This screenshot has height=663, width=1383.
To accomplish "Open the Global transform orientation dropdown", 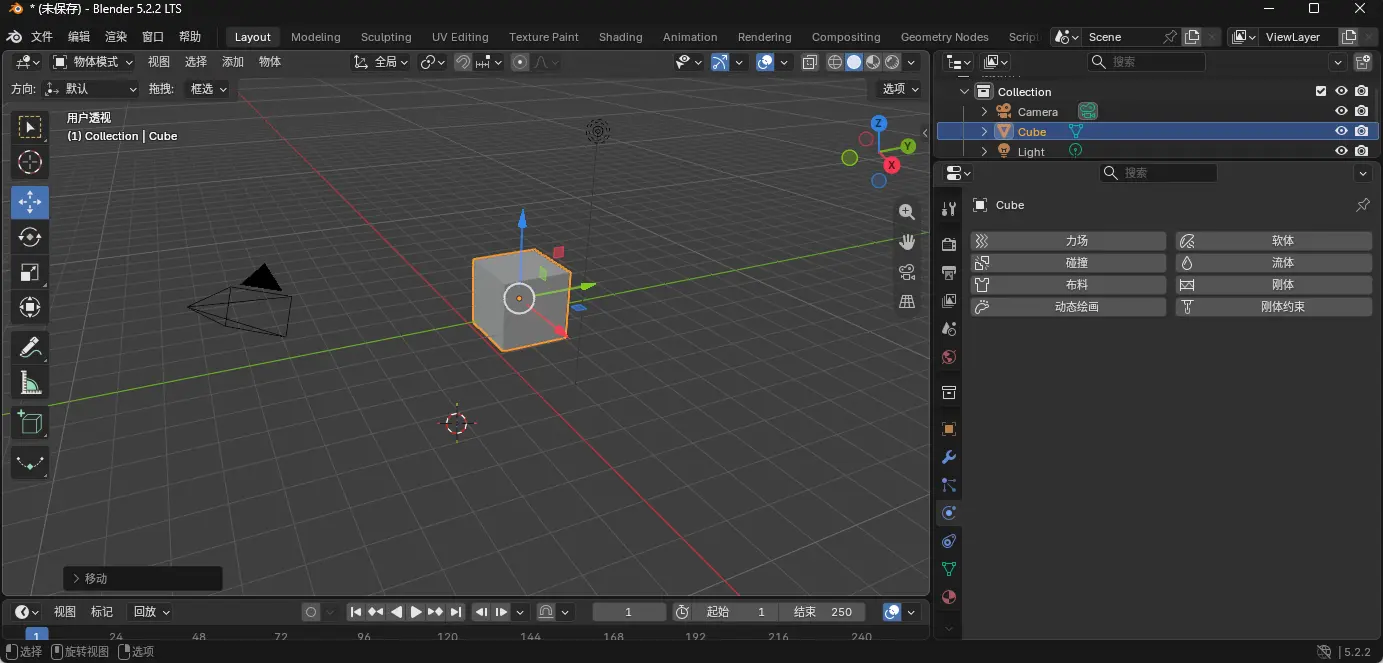I will click(x=381, y=62).
